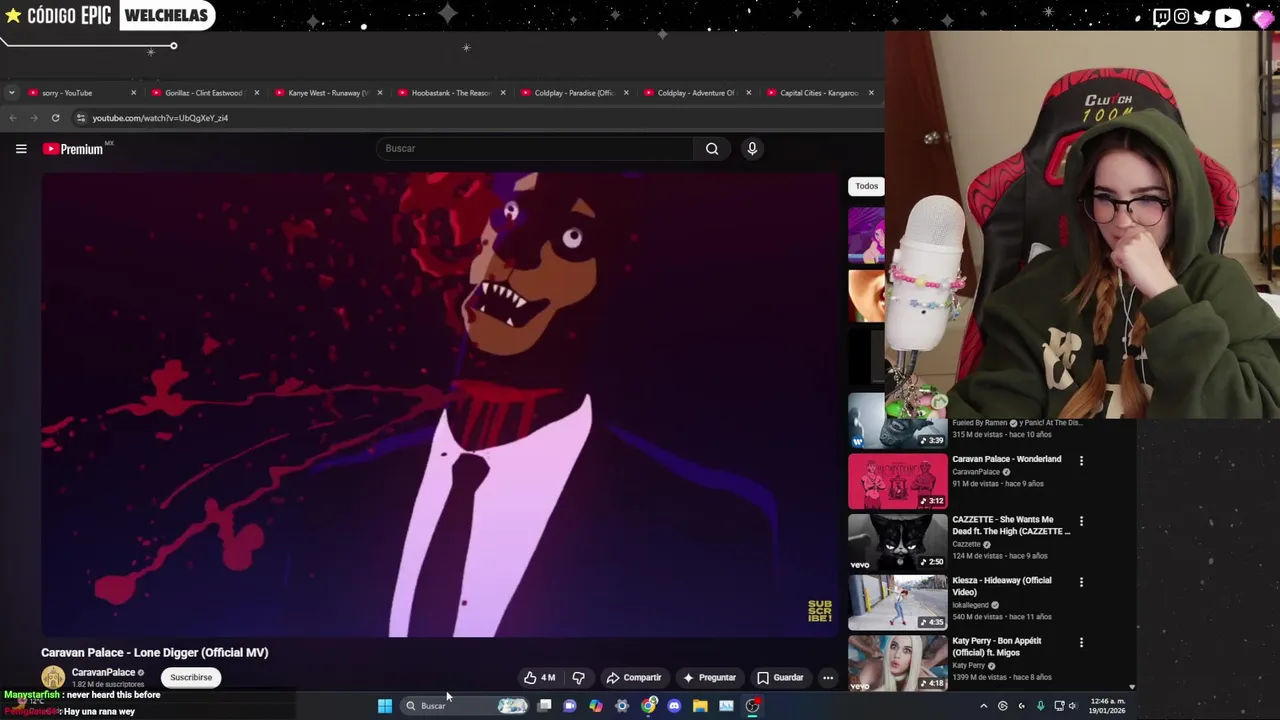Viewport: 1280px width, 720px height.
Task: Open options for Caravan Palace - Wonderland video
Action: click(x=1081, y=461)
